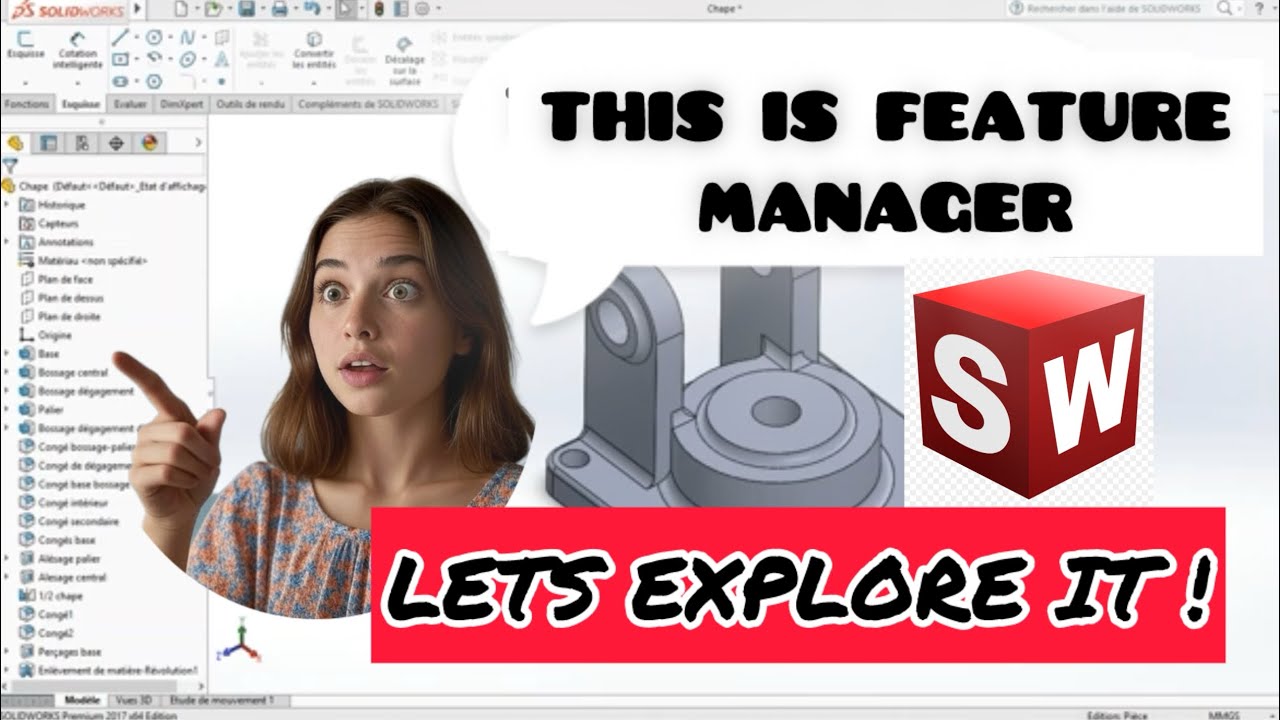Expand the Annotations folder
The height and width of the screenshot is (720, 1280).
pyautogui.click(x=8, y=242)
